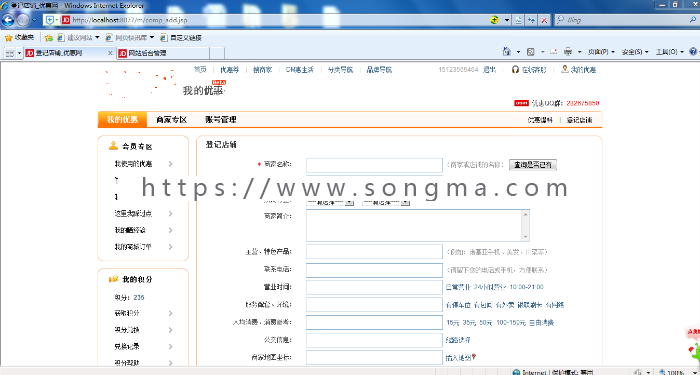Click the add-to-favorites-bar star icon
The width and height of the screenshot is (700, 375).
click(49, 38)
